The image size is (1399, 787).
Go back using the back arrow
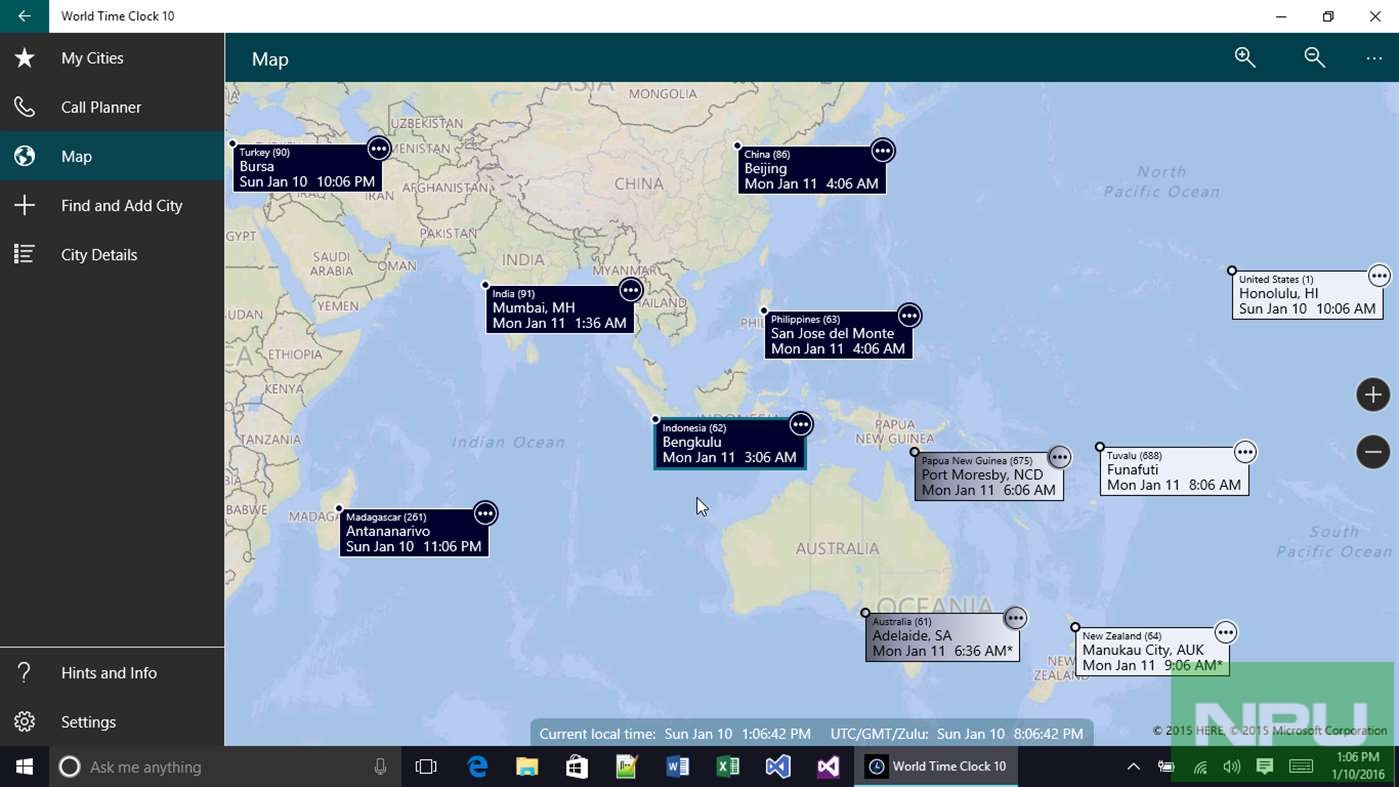click(x=24, y=16)
